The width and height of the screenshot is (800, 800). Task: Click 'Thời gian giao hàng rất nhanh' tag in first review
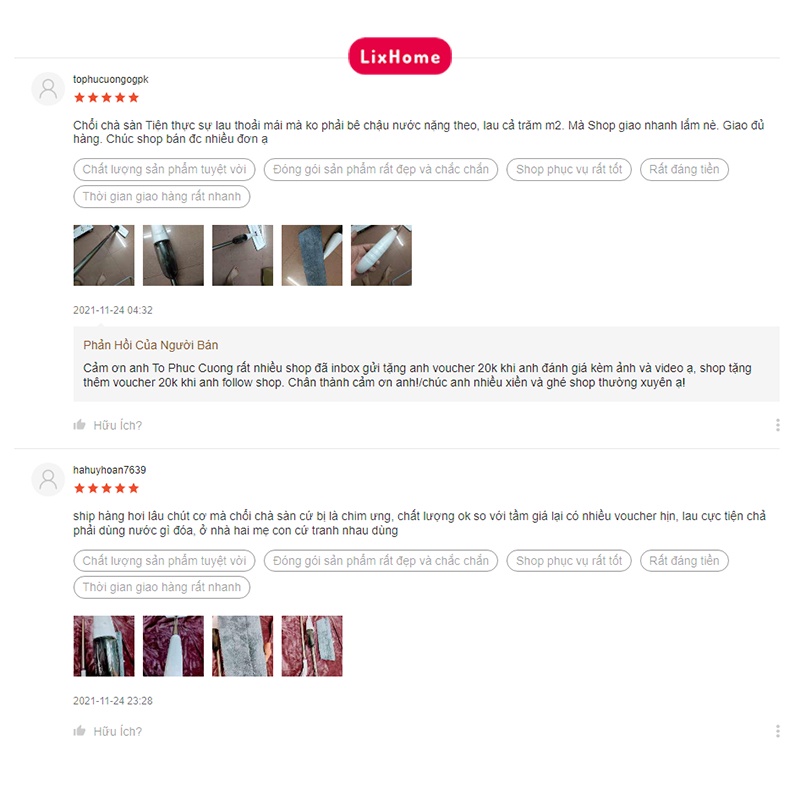[162, 196]
